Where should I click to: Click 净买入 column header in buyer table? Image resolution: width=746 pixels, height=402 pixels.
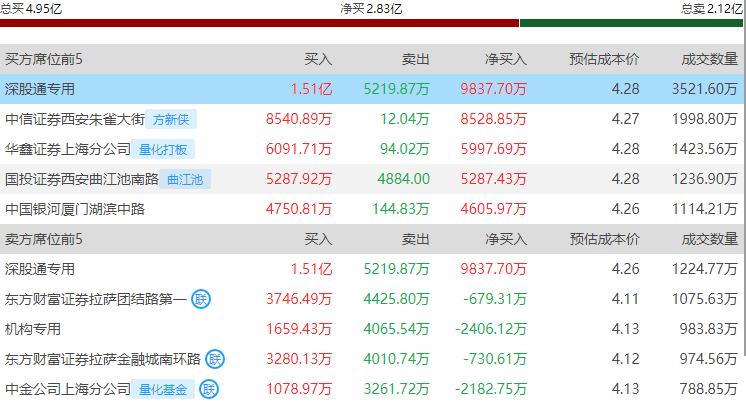point(506,59)
